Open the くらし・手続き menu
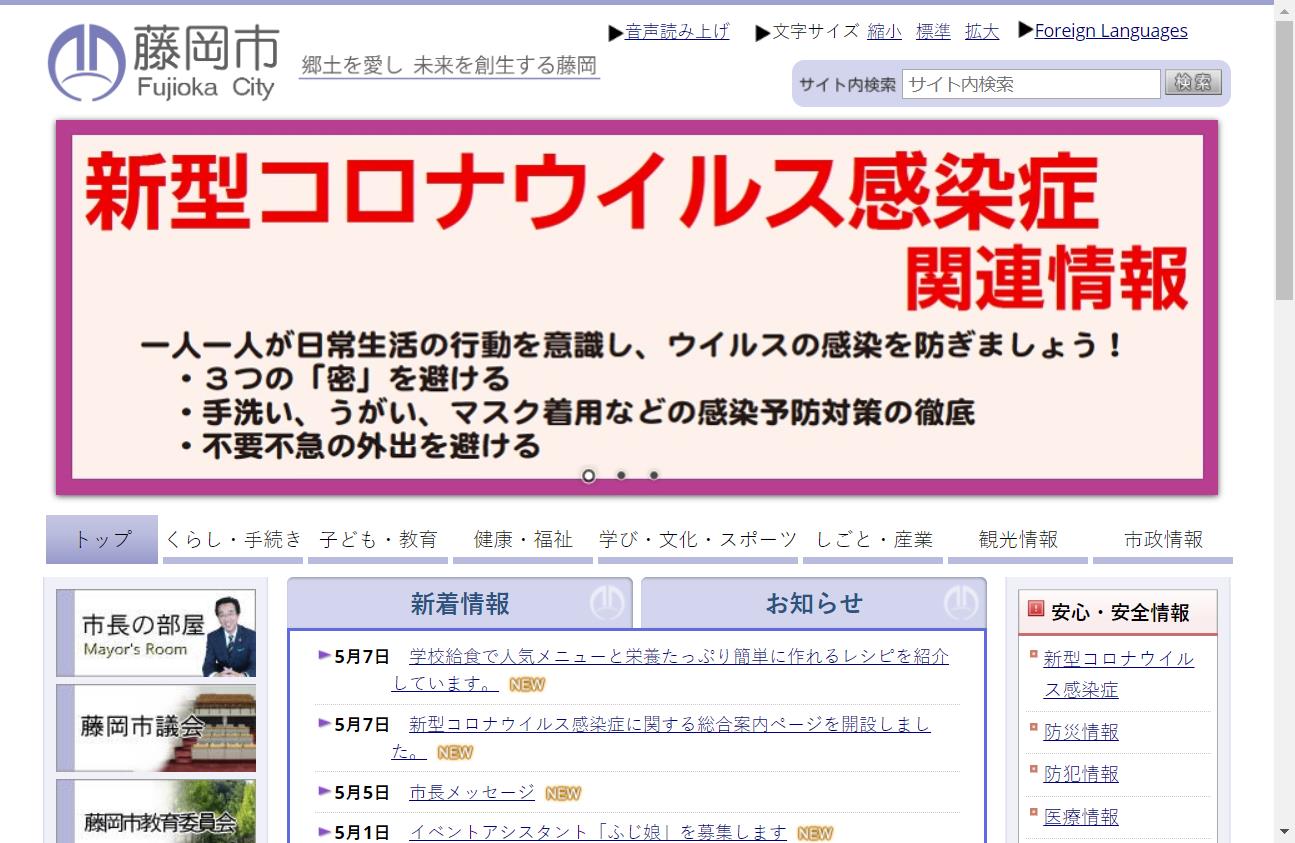Image resolution: width=1295 pixels, height=843 pixels. (x=233, y=540)
